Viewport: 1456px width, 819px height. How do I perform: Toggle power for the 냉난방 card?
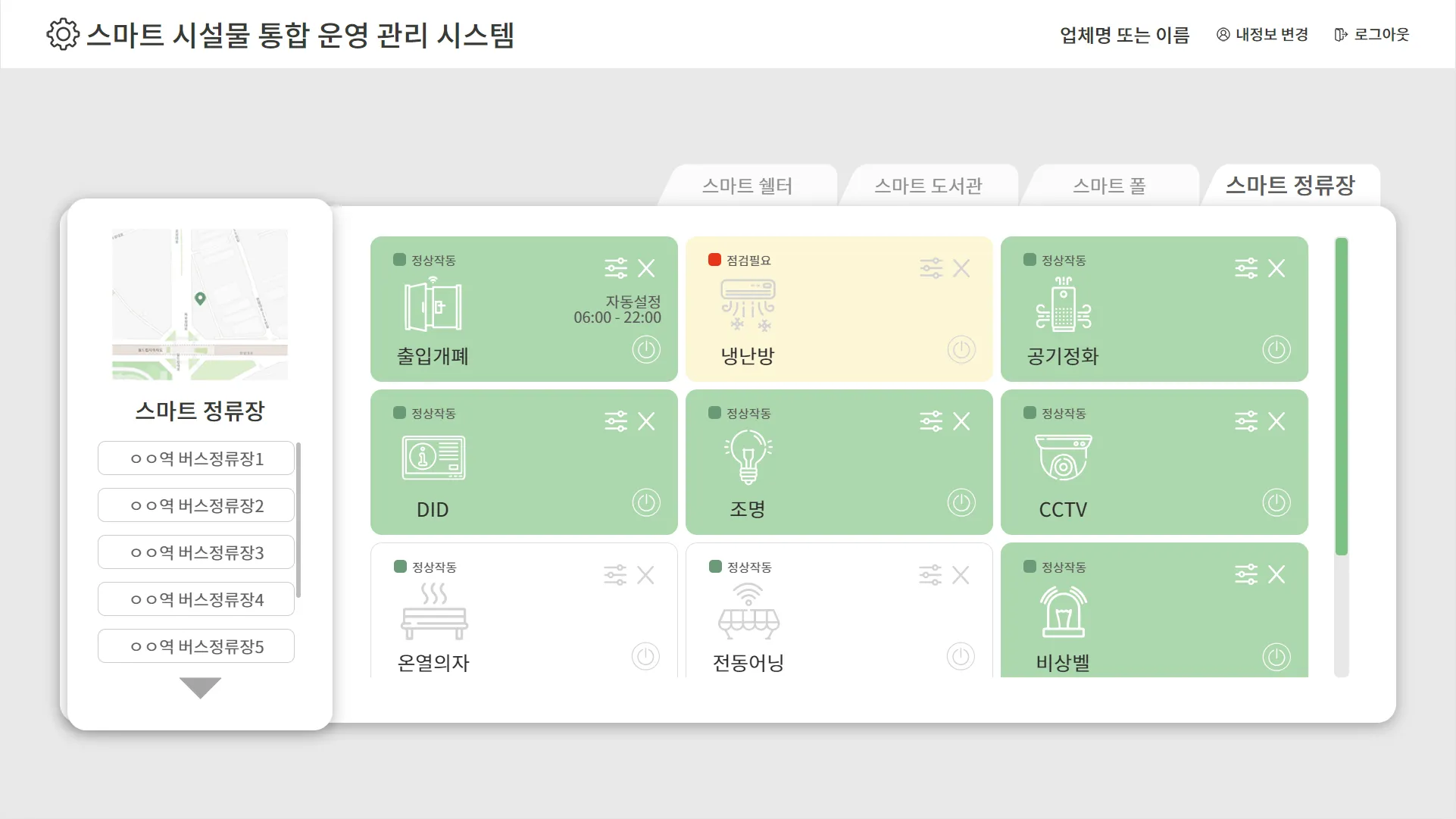961,350
